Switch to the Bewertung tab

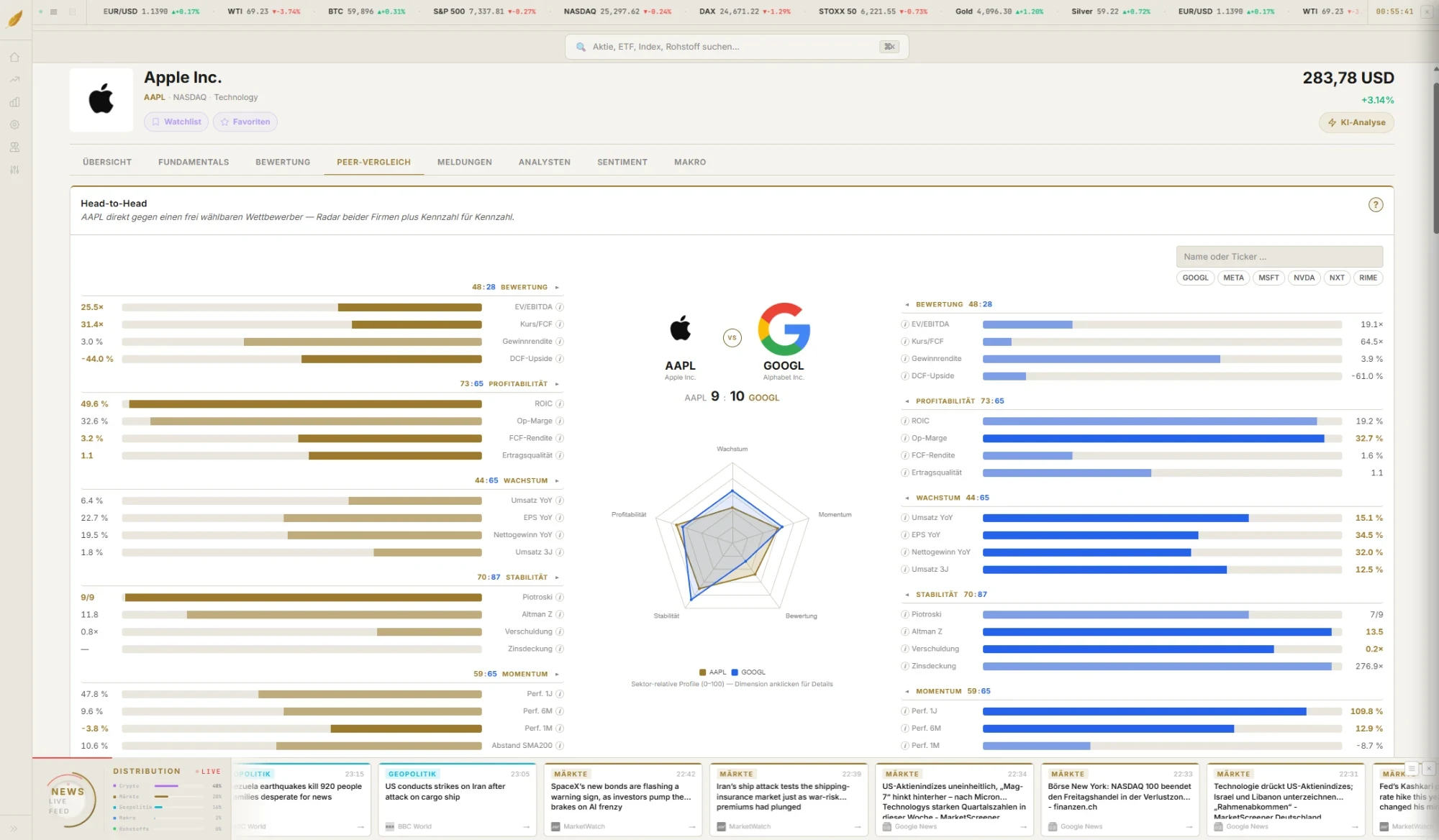[283, 163]
